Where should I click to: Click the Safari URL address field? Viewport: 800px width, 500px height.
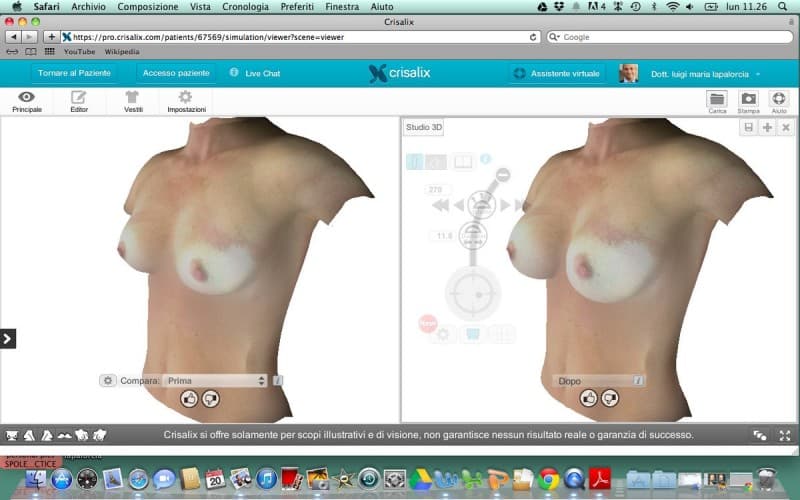300,37
